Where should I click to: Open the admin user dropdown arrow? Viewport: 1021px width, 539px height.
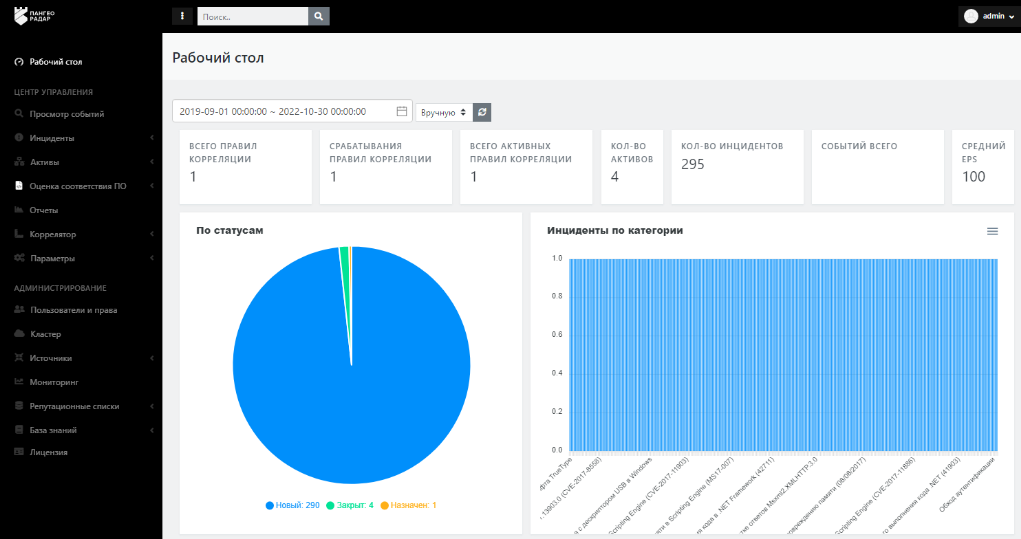coord(1011,17)
